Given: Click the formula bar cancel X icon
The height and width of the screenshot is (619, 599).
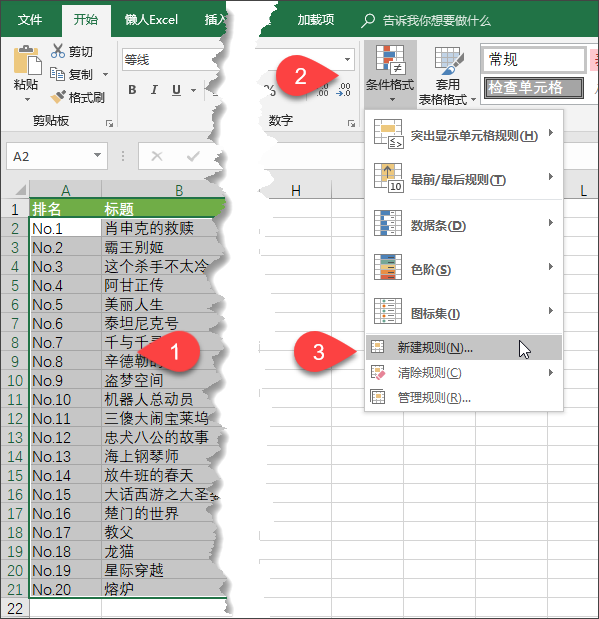Looking at the screenshot, I should pyautogui.click(x=157, y=156).
